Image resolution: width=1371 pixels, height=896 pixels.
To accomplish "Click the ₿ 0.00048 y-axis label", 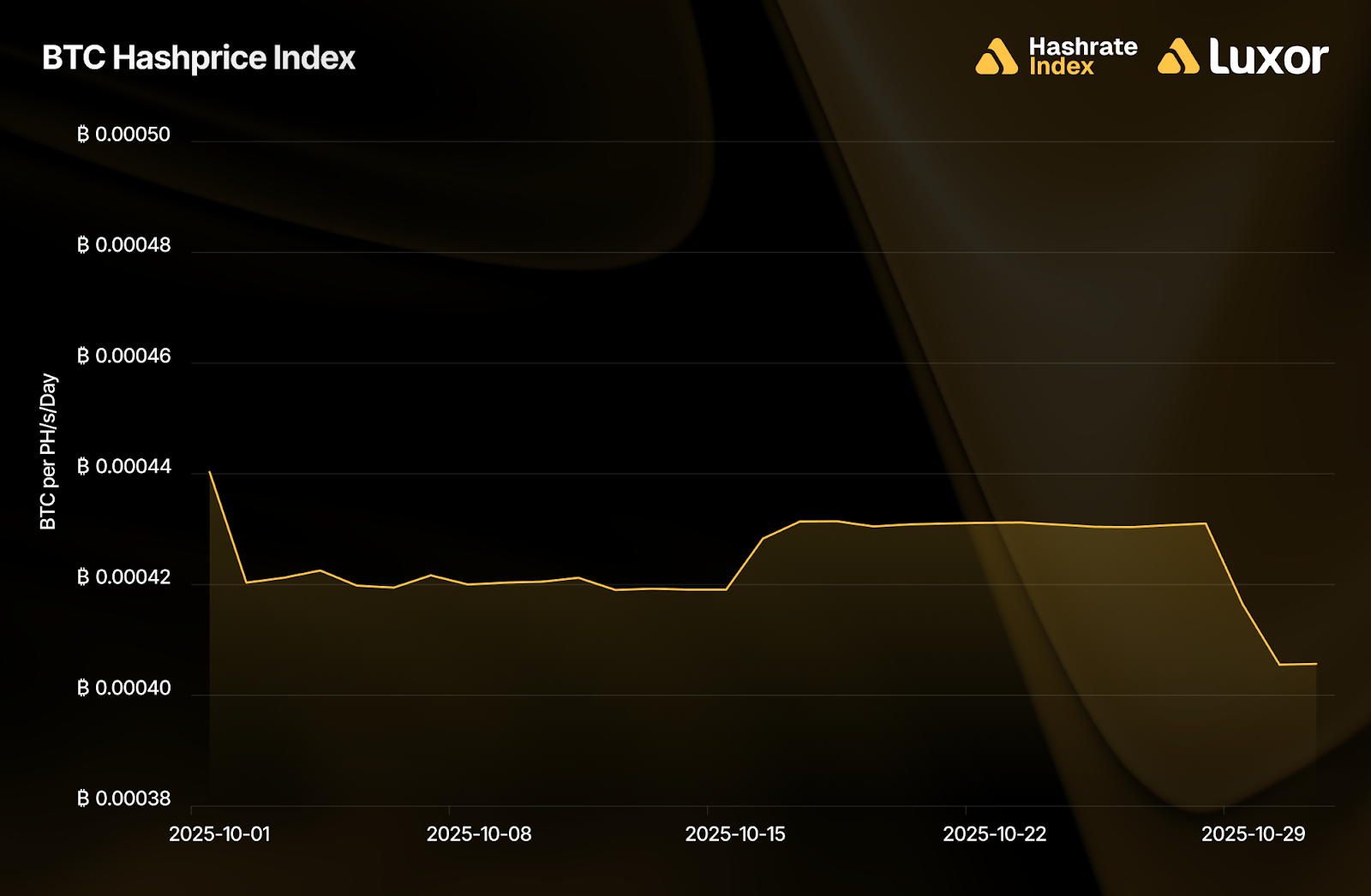I will coord(124,245).
